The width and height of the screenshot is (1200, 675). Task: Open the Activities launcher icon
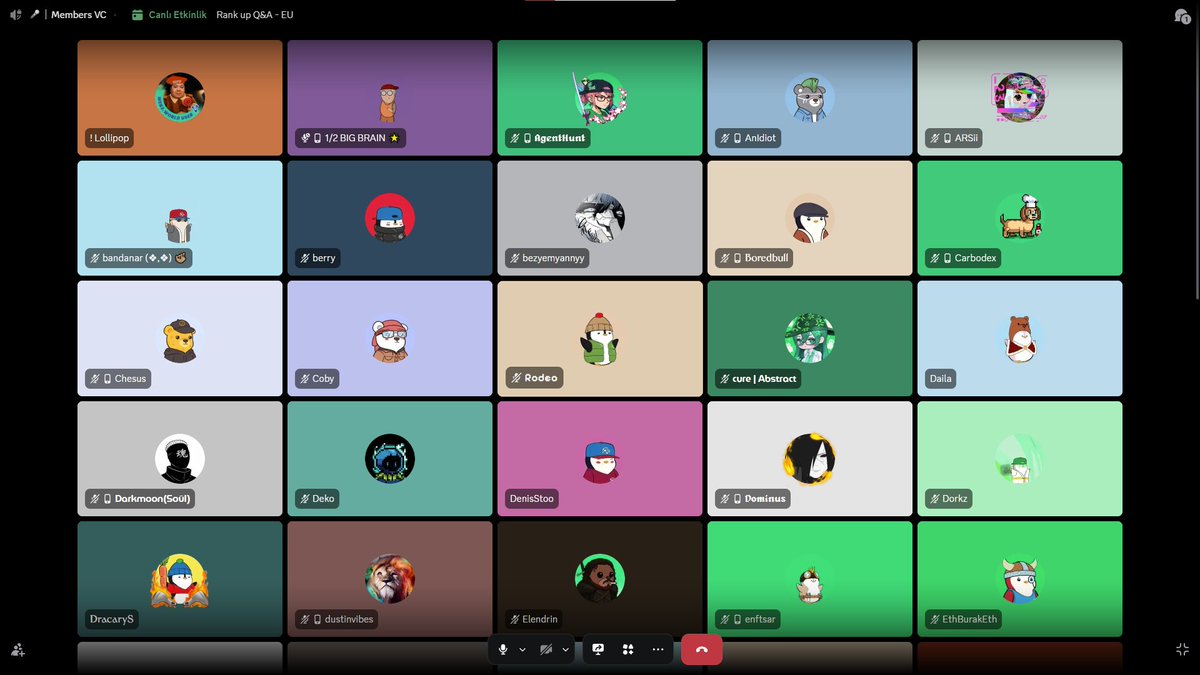pyautogui.click(x=628, y=649)
